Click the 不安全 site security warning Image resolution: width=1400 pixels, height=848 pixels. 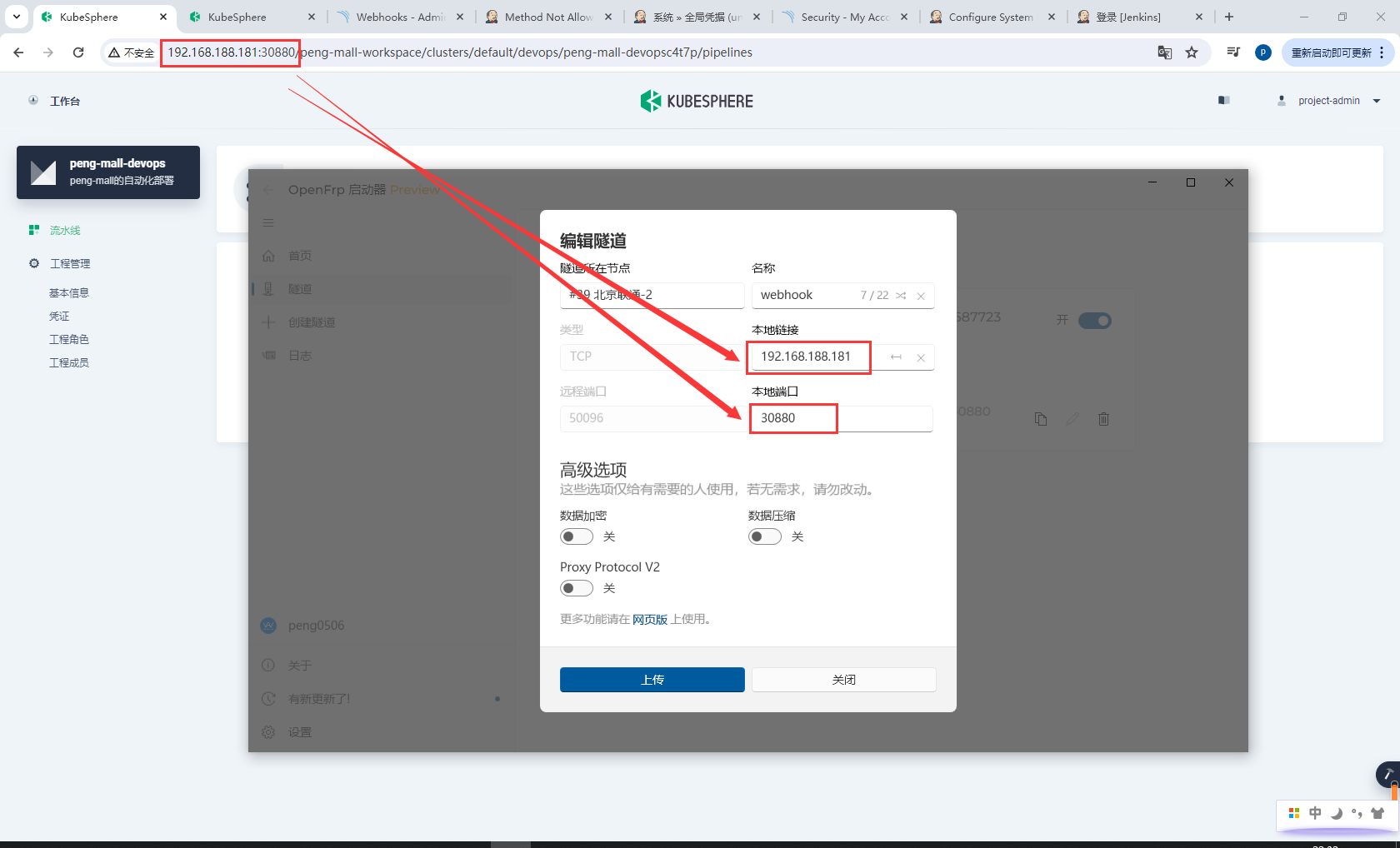(x=132, y=52)
